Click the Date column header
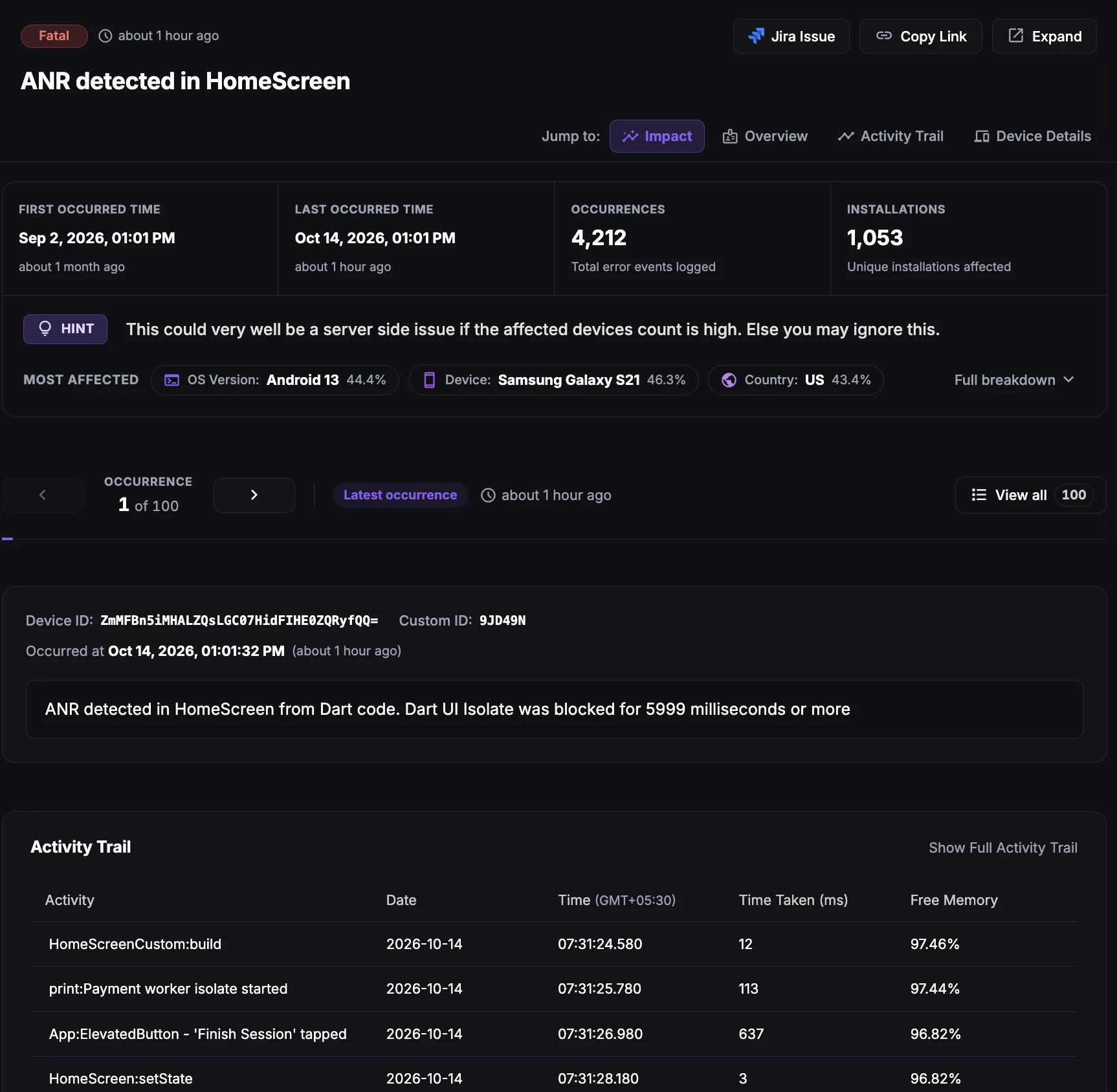This screenshot has height=1092, width=1117. (x=401, y=900)
